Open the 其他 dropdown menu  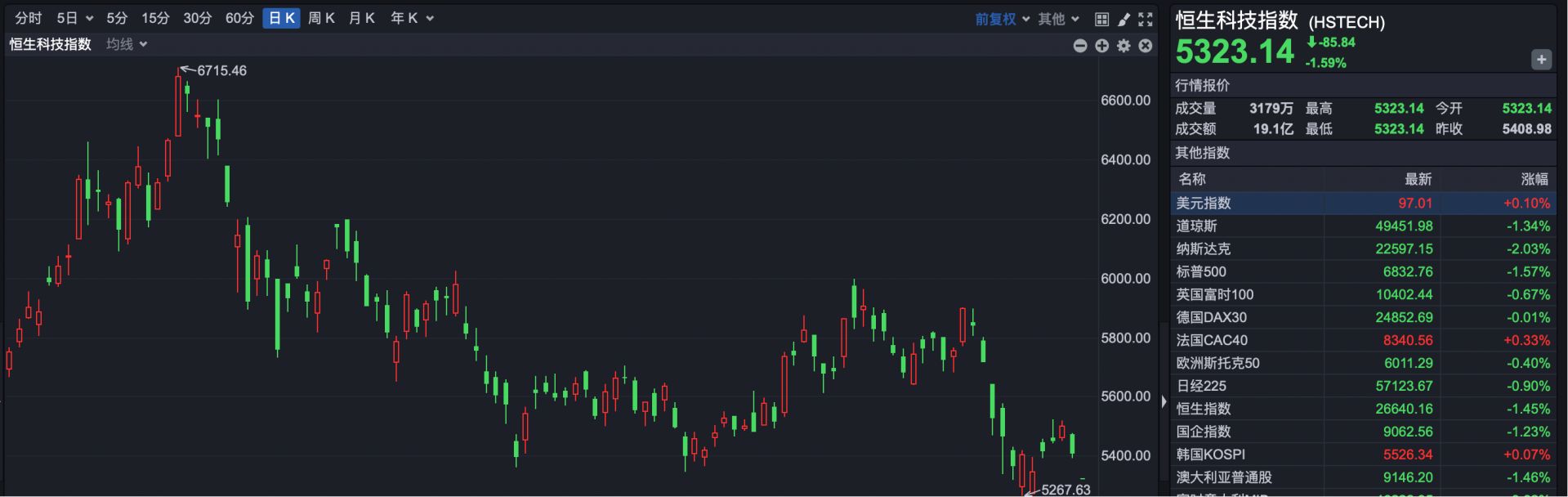tap(1058, 19)
